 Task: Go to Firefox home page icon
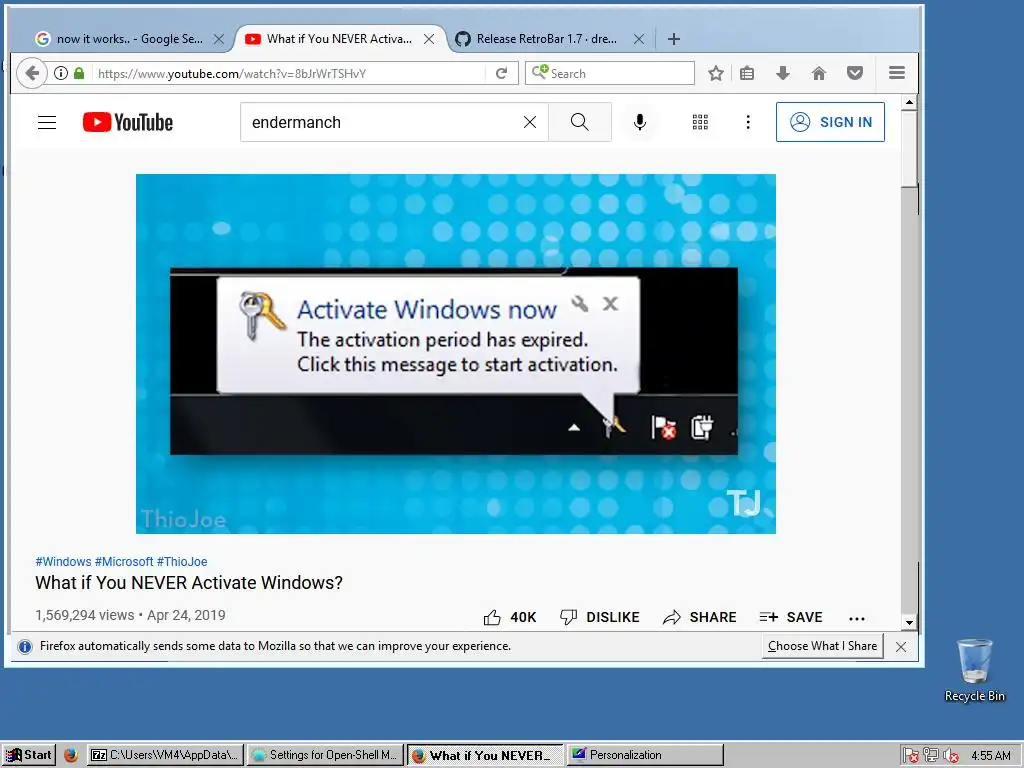tap(819, 73)
